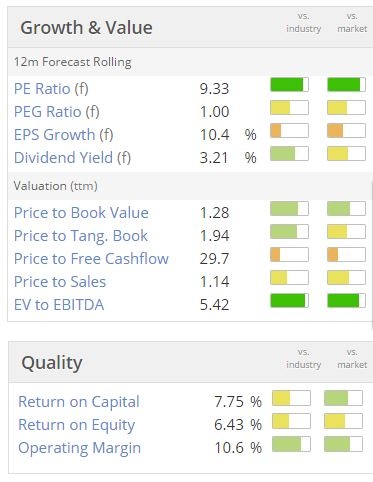
Task: Open the PE Ratio (f) link
Action: 51,89
